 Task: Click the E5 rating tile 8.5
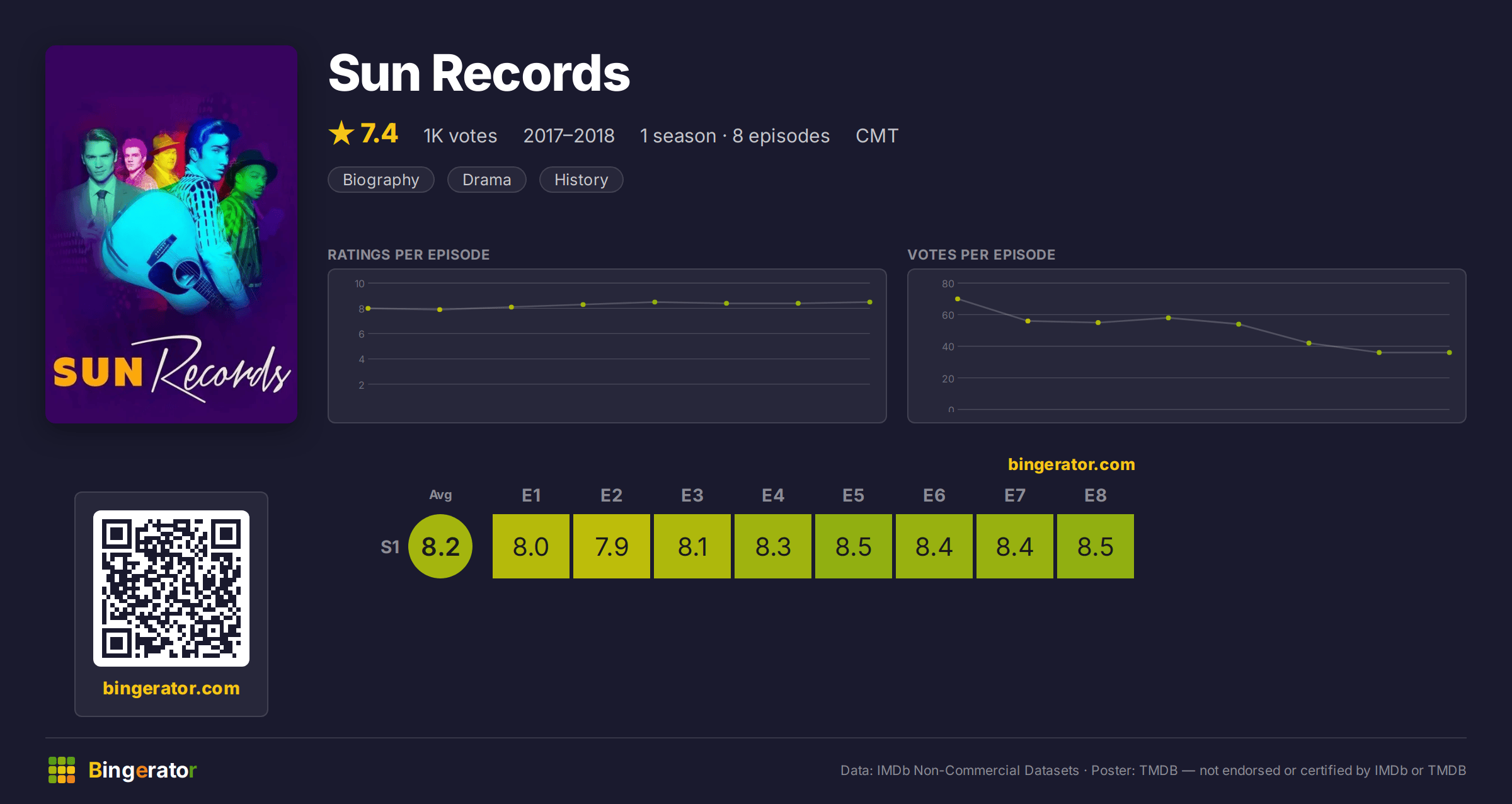coord(854,546)
